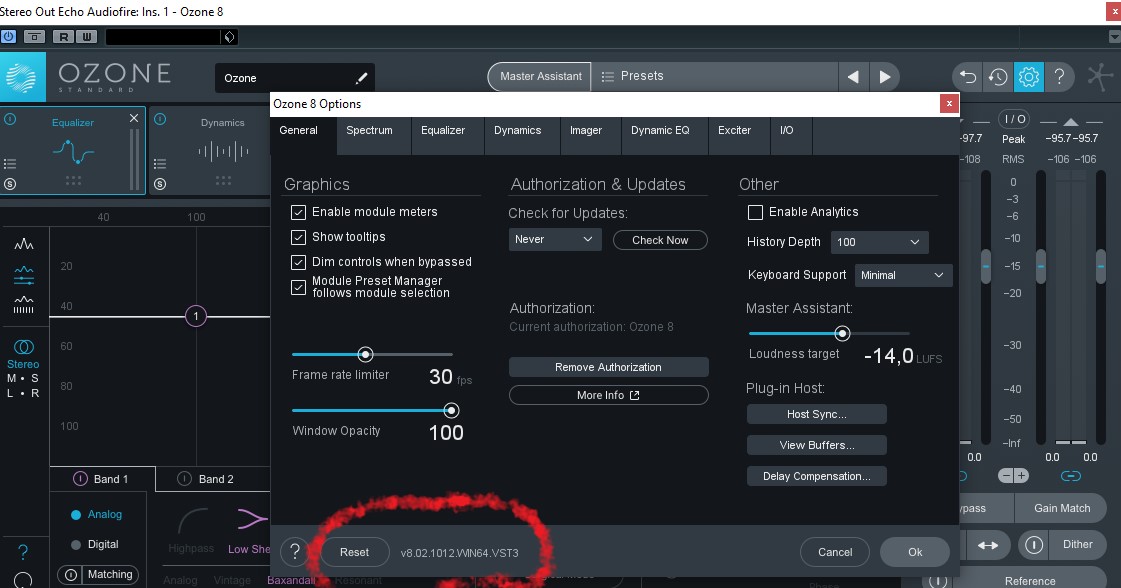Open the help question mark in header

coord(1059,77)
